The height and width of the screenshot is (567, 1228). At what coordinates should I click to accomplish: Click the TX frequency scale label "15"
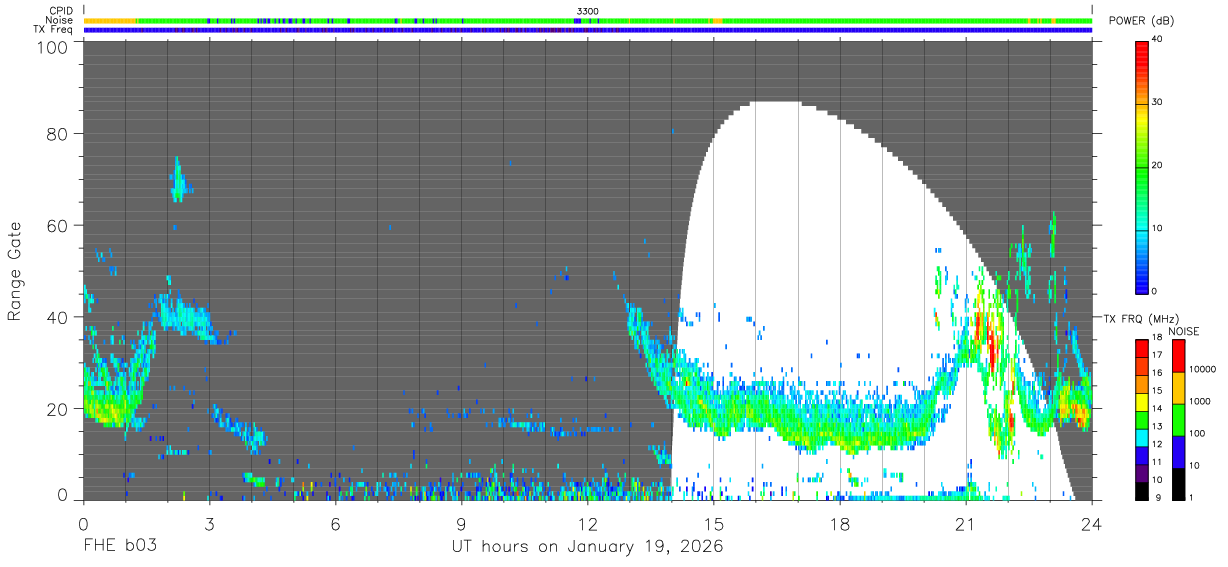point(1158,391)
